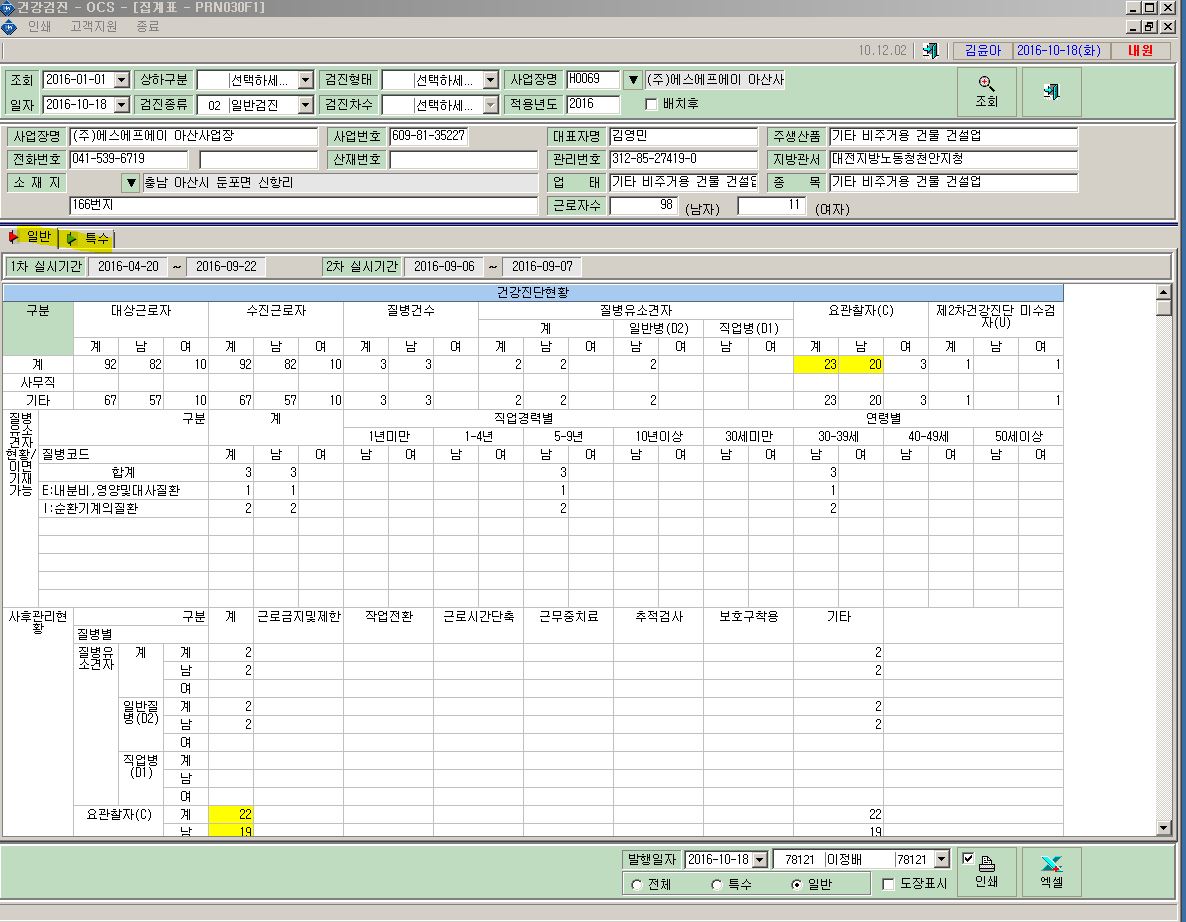Select the 전체 radio option

coord(637,884)
